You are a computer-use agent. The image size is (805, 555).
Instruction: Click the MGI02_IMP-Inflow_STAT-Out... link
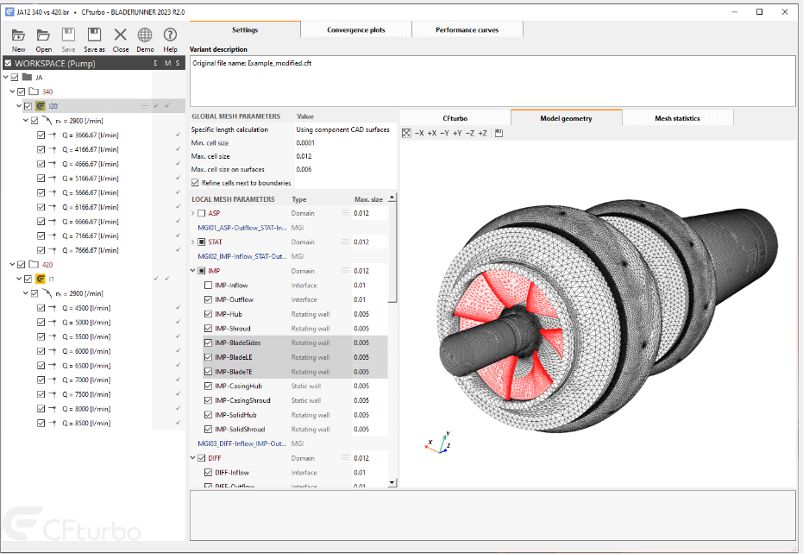pos(242,256)
